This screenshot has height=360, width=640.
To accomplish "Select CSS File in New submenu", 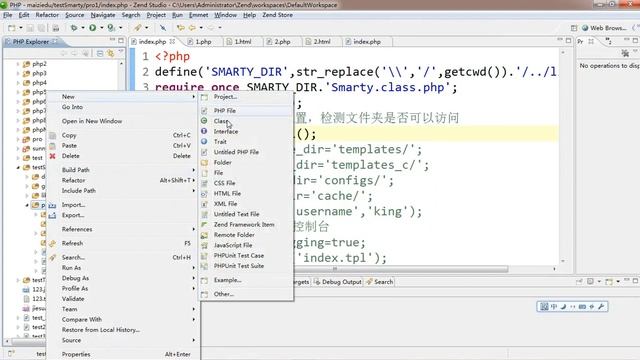I will [x=246, y=183].
